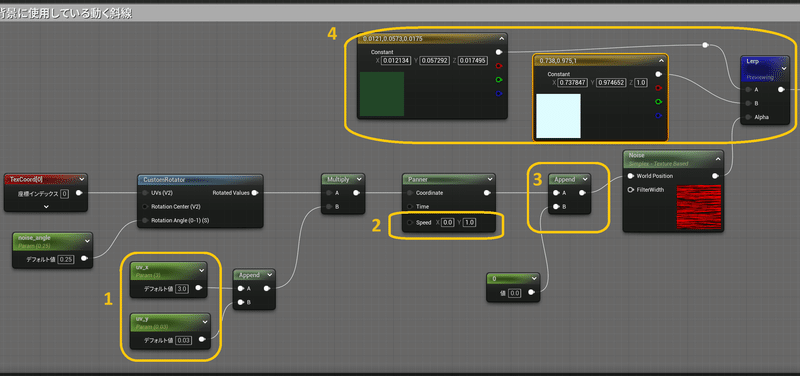Open the Panner node dropdown arrow
The height and width of the screenshot is (376, 800).
tap(490, 180)
